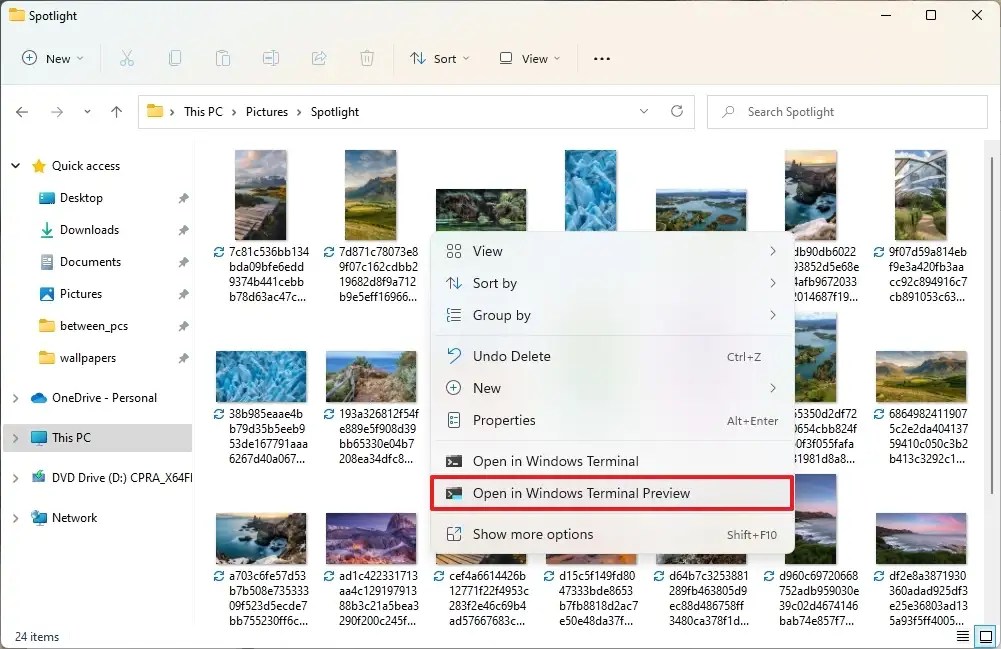Click Show more options in the context menu
This screenshot has height=649, width=1001.
[533, 534]
